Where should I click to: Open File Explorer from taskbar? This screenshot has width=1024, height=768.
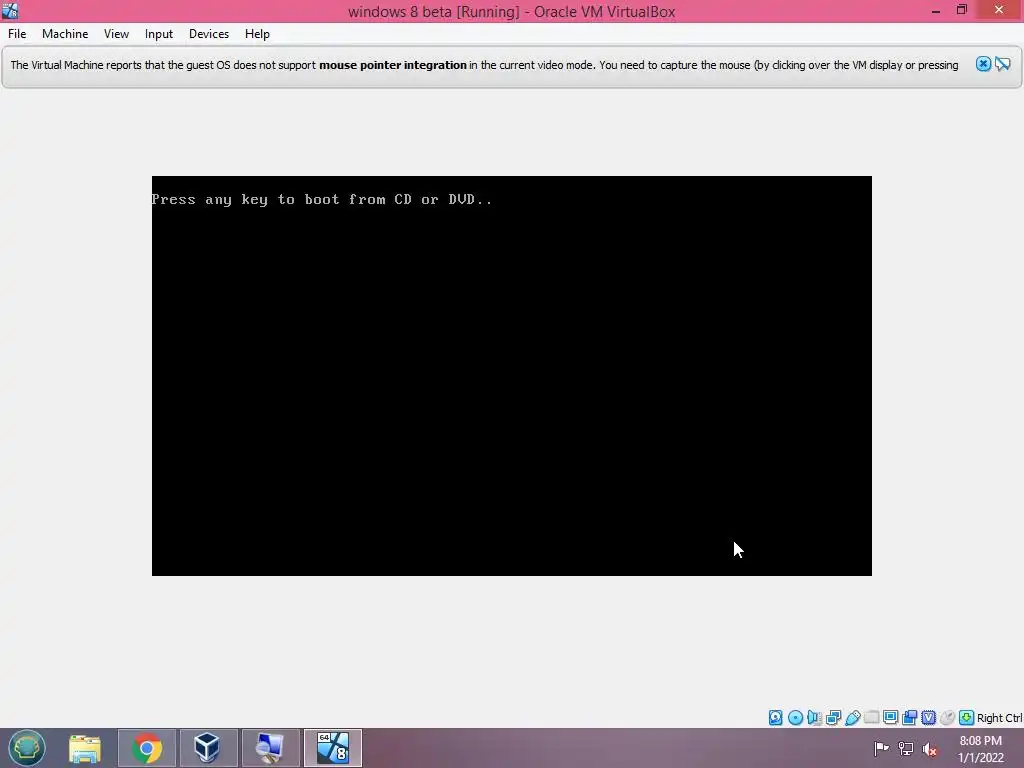click(x=85, y=748)
